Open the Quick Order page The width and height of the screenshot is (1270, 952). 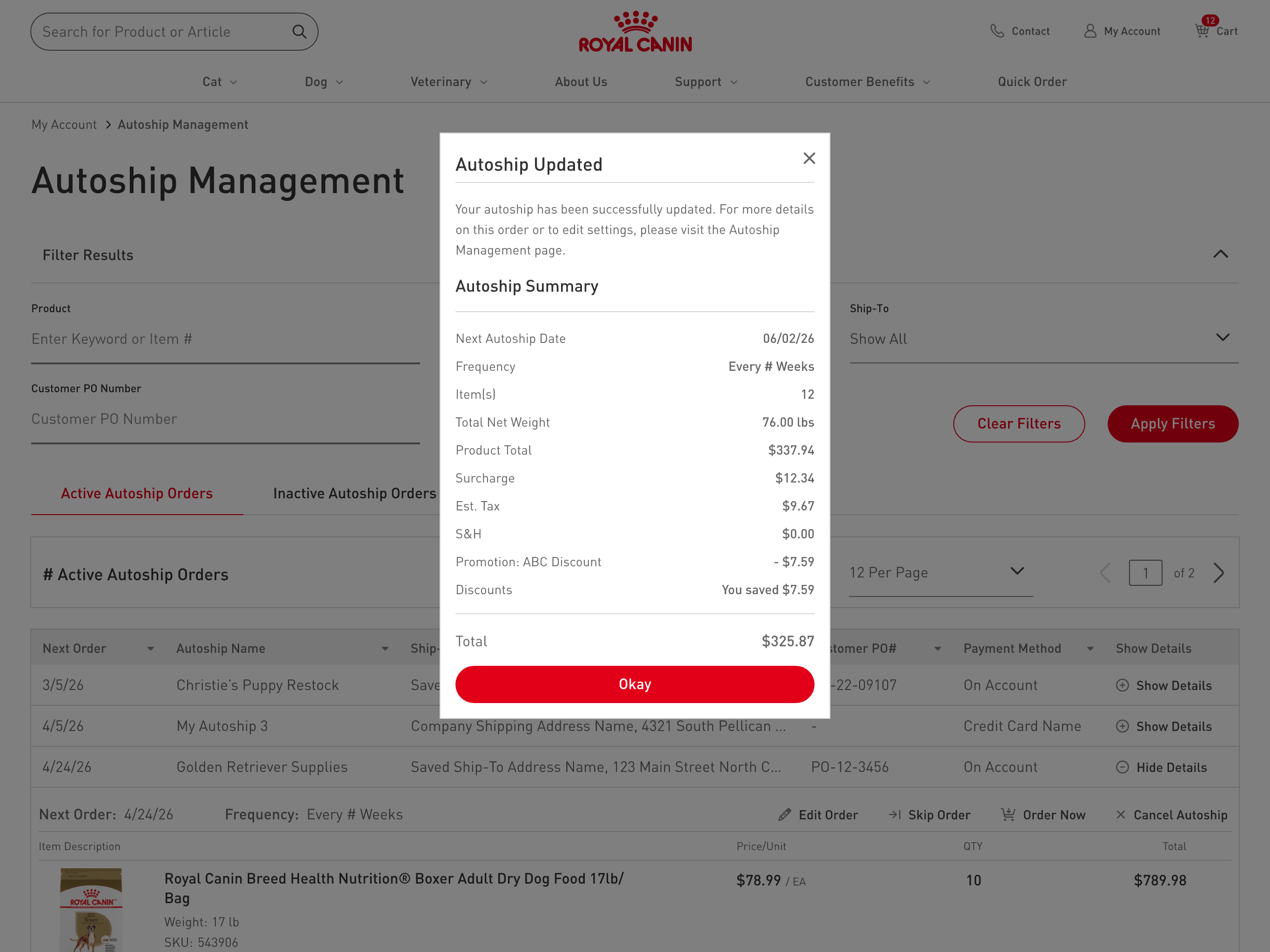point(1032,82)
